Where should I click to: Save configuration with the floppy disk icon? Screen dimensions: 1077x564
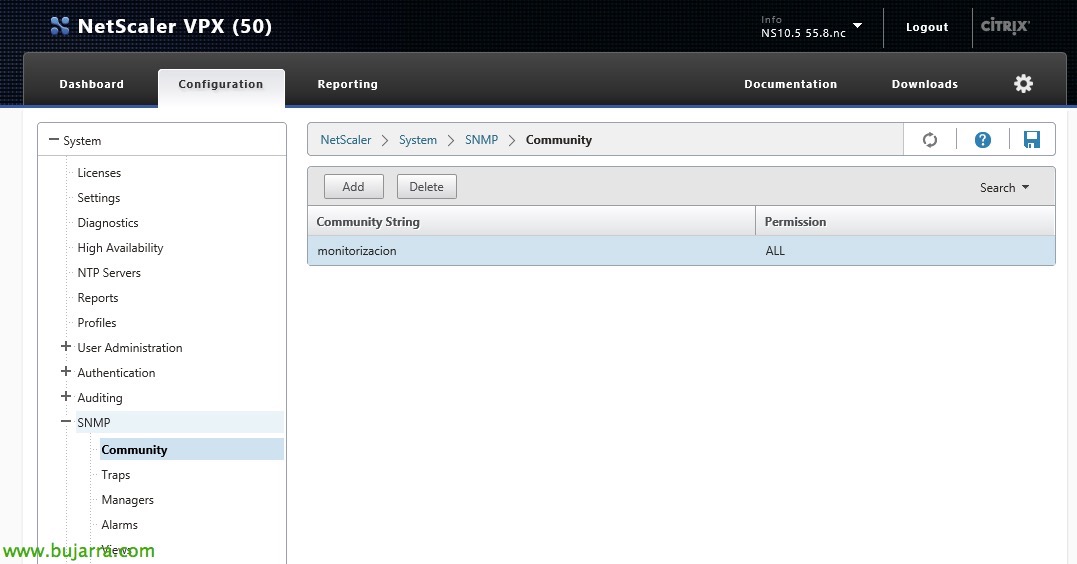tap(1032, 140)
